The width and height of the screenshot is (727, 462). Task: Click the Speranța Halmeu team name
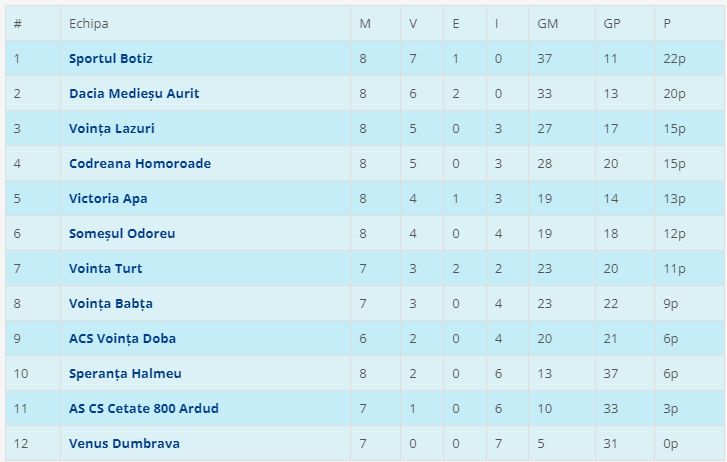click(x=125, y=374)
